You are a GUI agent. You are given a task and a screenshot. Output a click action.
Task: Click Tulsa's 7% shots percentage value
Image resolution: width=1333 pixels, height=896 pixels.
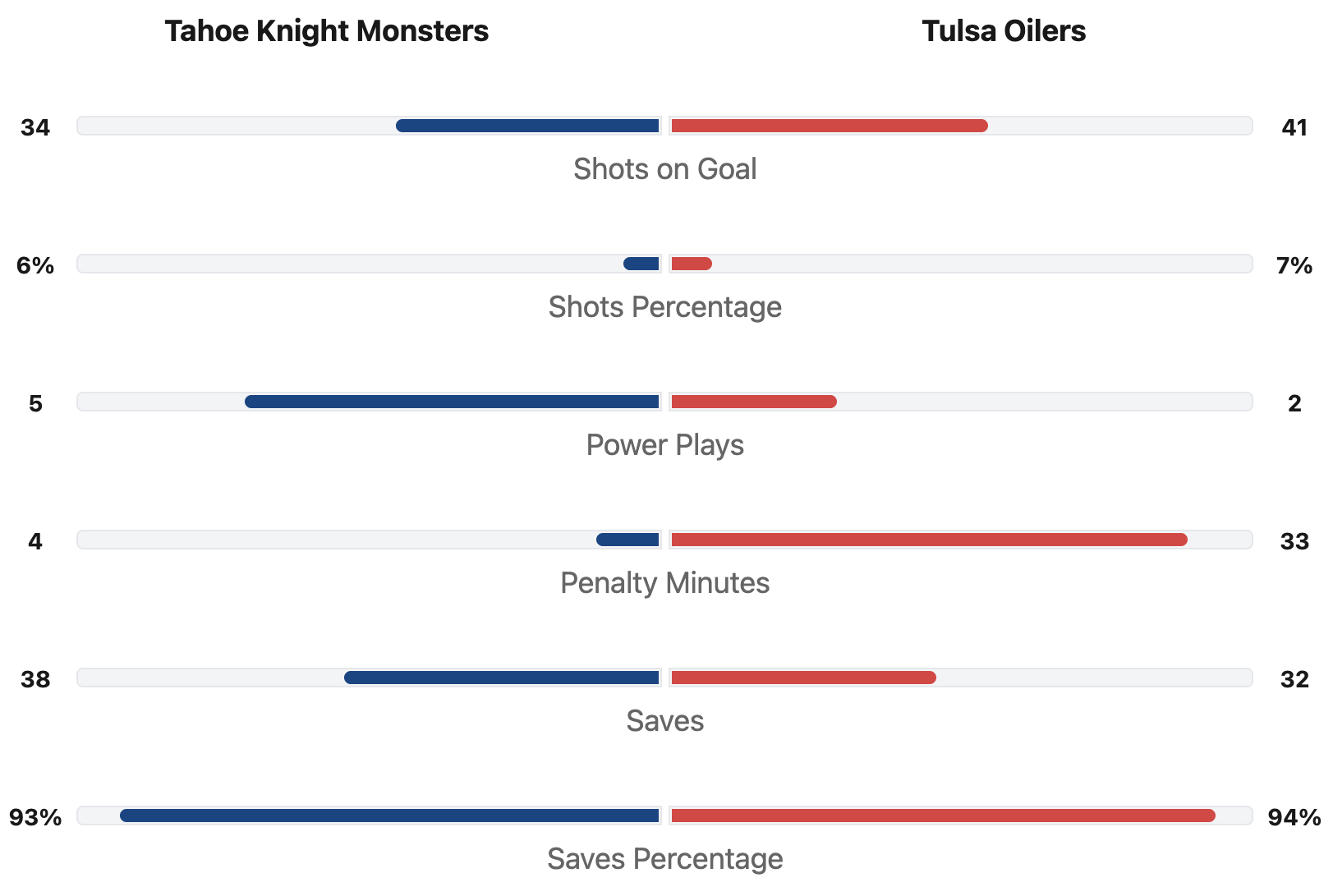coord(1294,265)
